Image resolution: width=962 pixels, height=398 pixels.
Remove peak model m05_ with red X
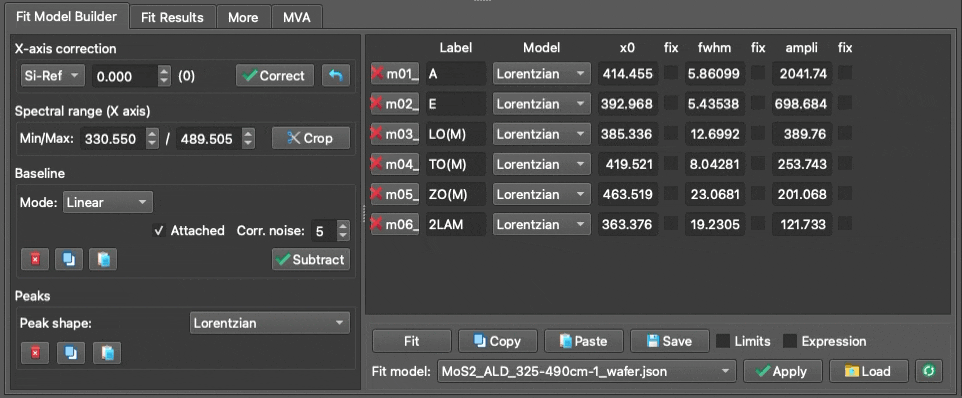pos(394,194)
